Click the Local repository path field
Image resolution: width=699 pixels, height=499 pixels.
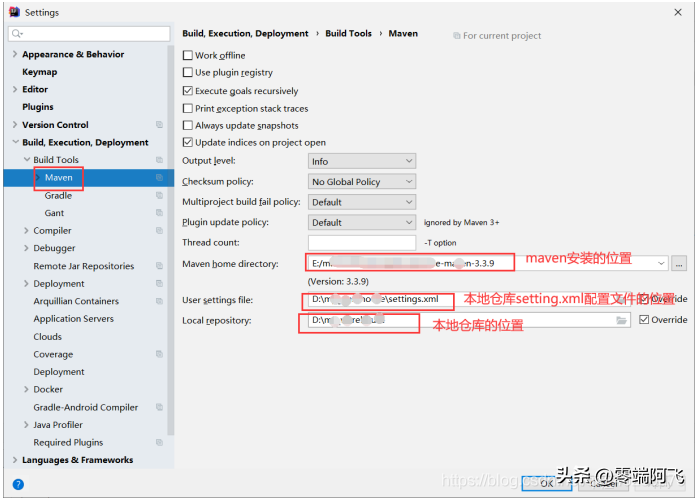469,320
